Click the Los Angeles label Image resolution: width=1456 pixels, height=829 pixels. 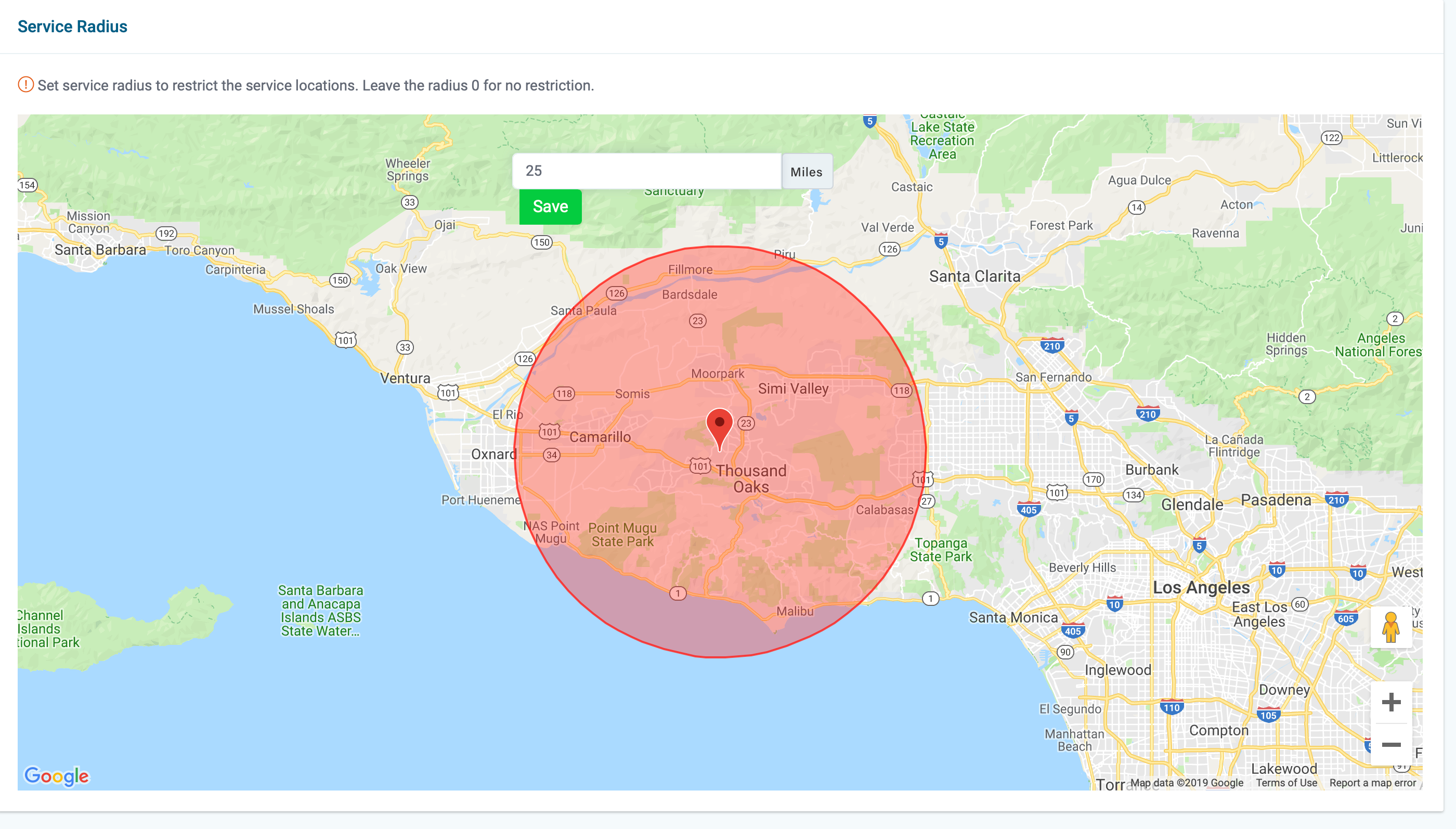tap(1201, 588)
